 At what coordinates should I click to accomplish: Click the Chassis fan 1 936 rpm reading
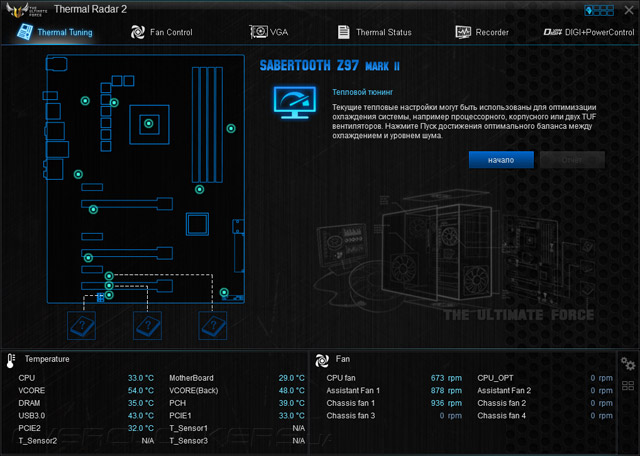point(446,403)
